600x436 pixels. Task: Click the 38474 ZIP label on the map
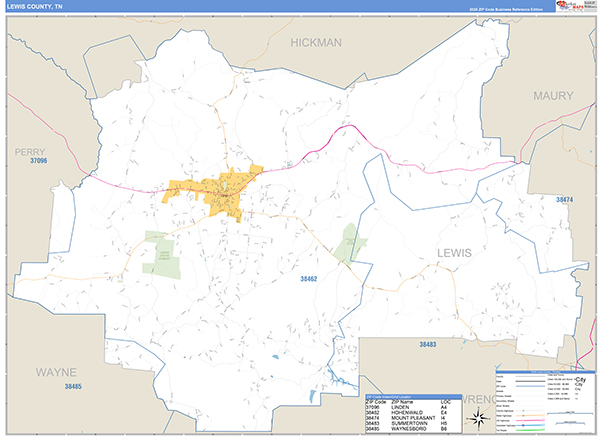[x=564, y=199]
